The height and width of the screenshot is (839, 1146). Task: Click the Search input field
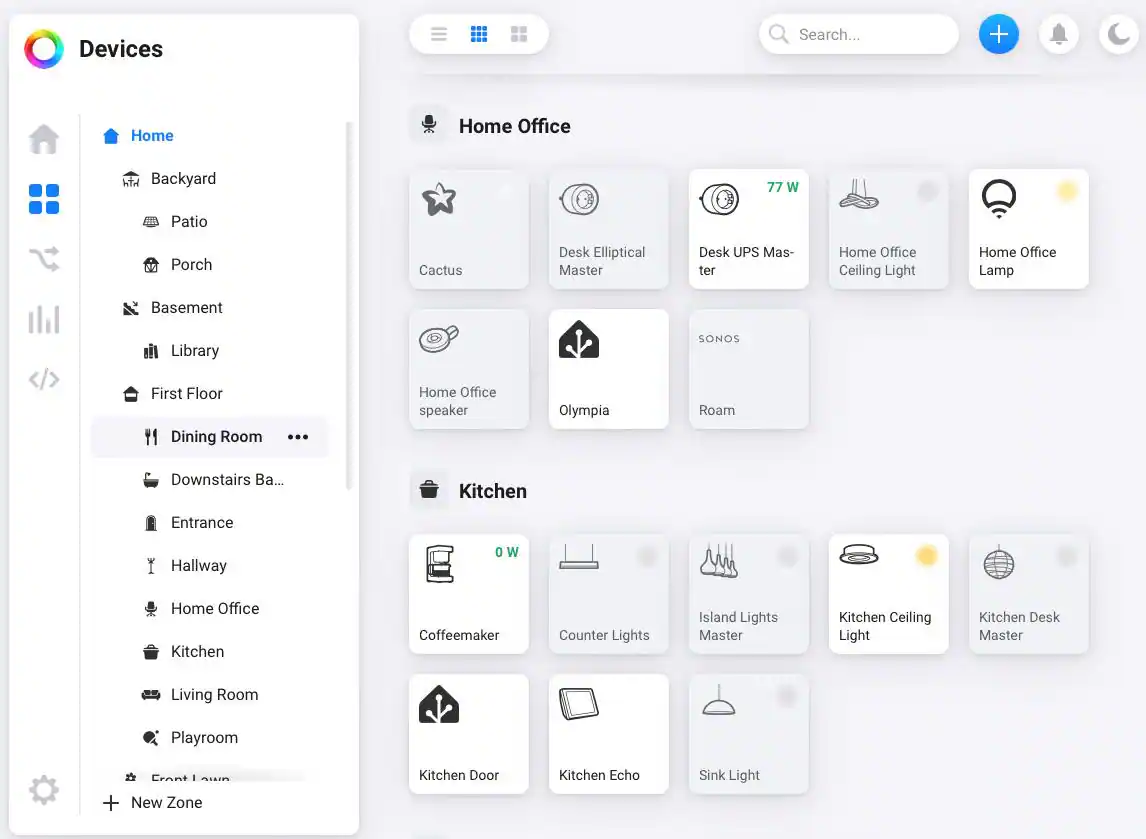pos(870,34)
